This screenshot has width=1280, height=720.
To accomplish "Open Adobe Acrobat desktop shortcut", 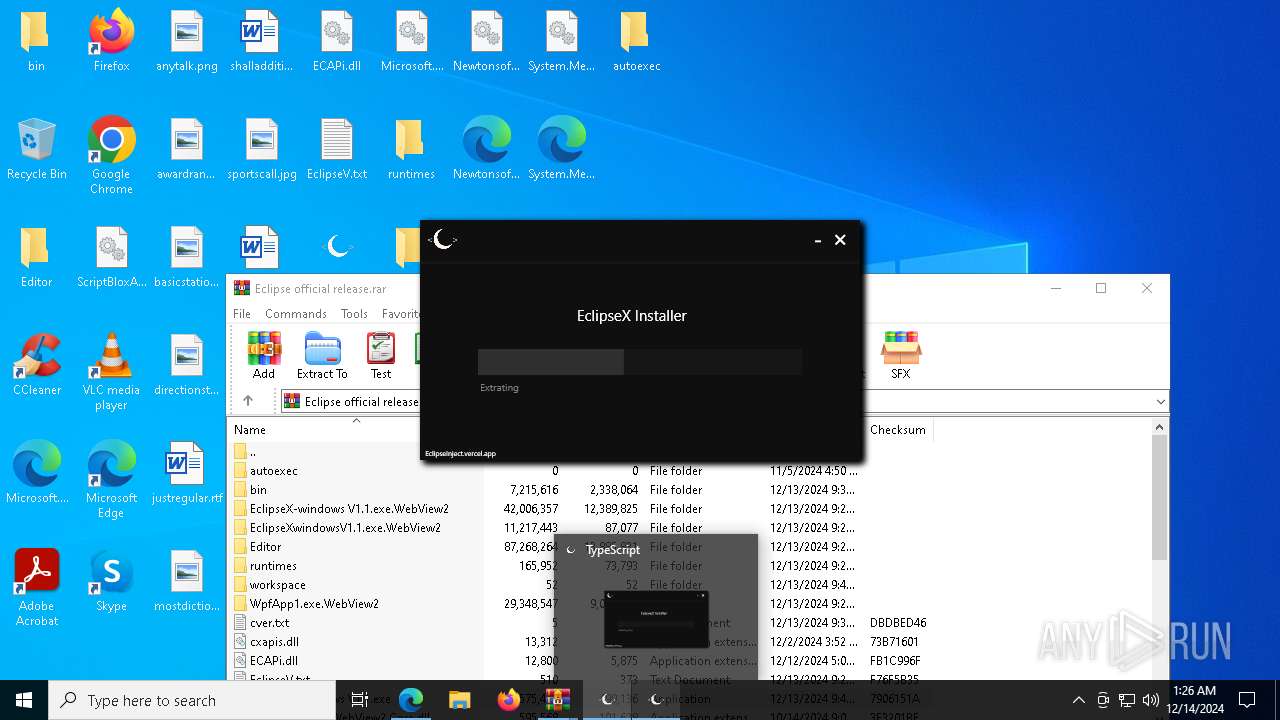I will 37,588.
